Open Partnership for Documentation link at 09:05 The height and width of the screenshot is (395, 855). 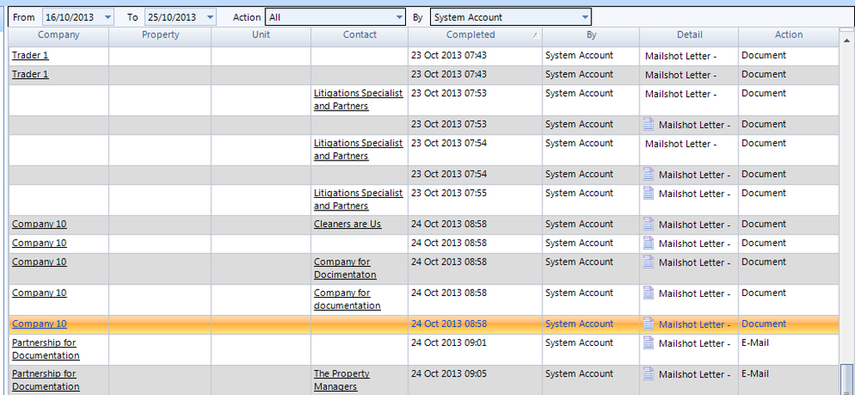45,380
